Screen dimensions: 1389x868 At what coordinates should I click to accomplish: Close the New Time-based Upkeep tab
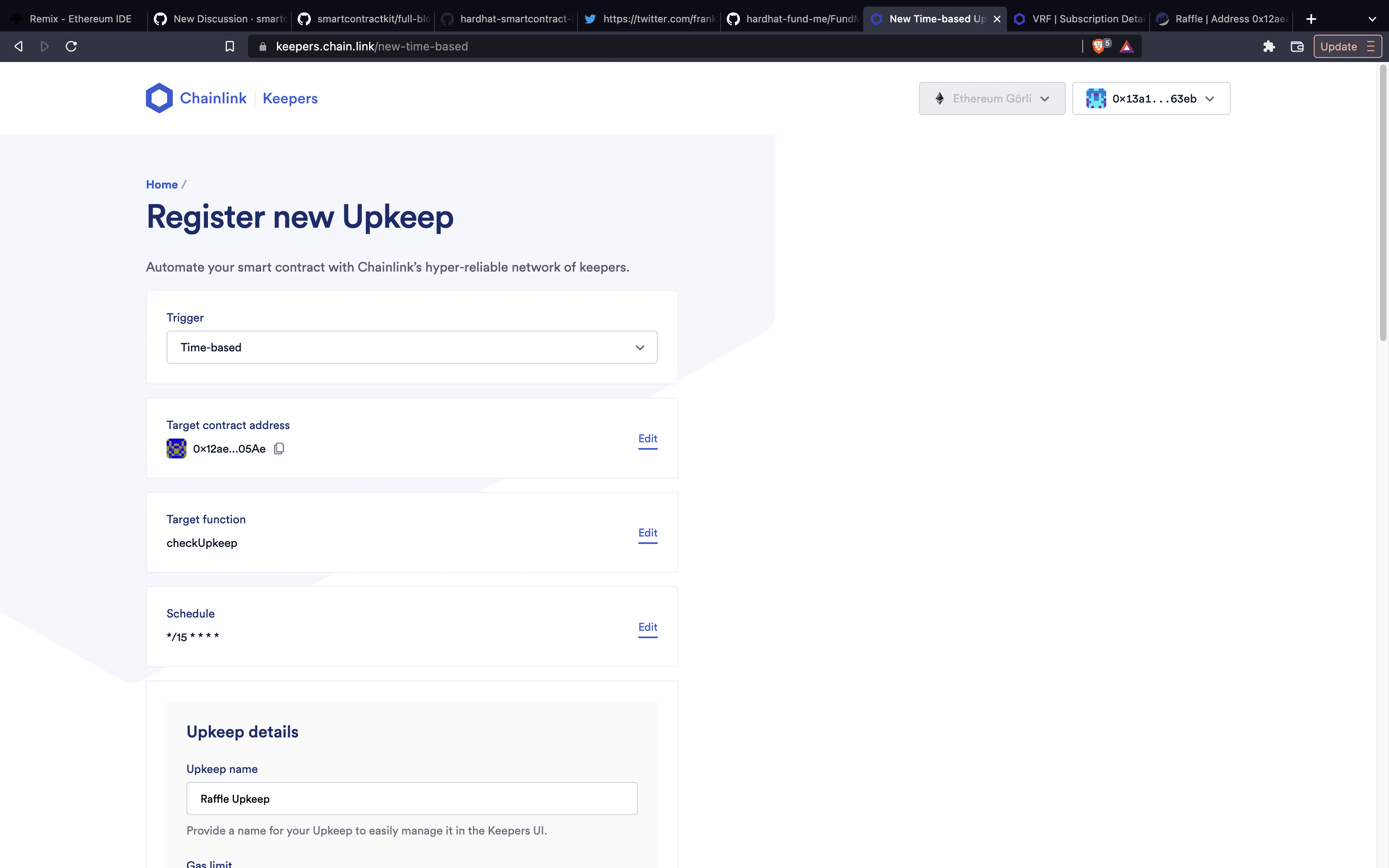[x=997, y=19]
